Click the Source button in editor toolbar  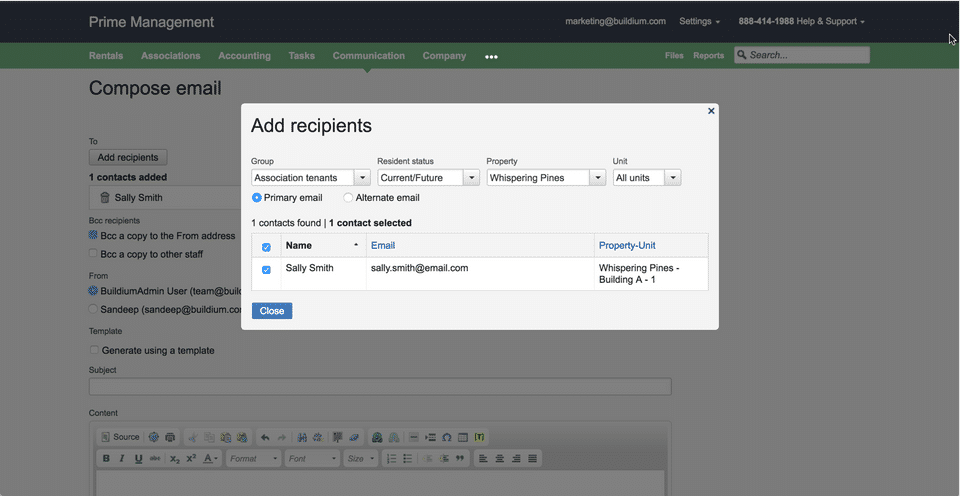tap(121, 437)
